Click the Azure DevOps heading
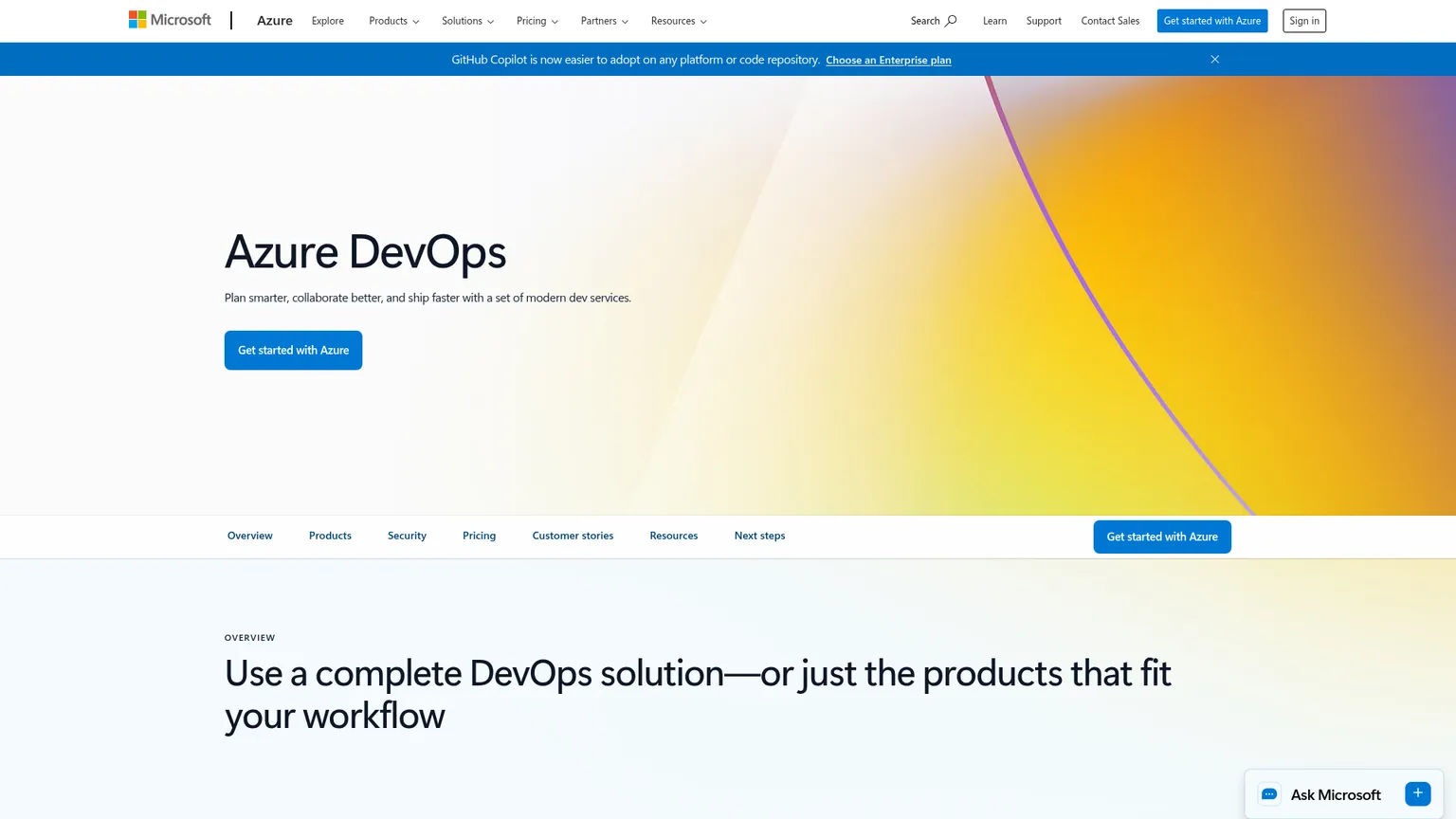Viewport: 1456px width, 819px height. 365,251
